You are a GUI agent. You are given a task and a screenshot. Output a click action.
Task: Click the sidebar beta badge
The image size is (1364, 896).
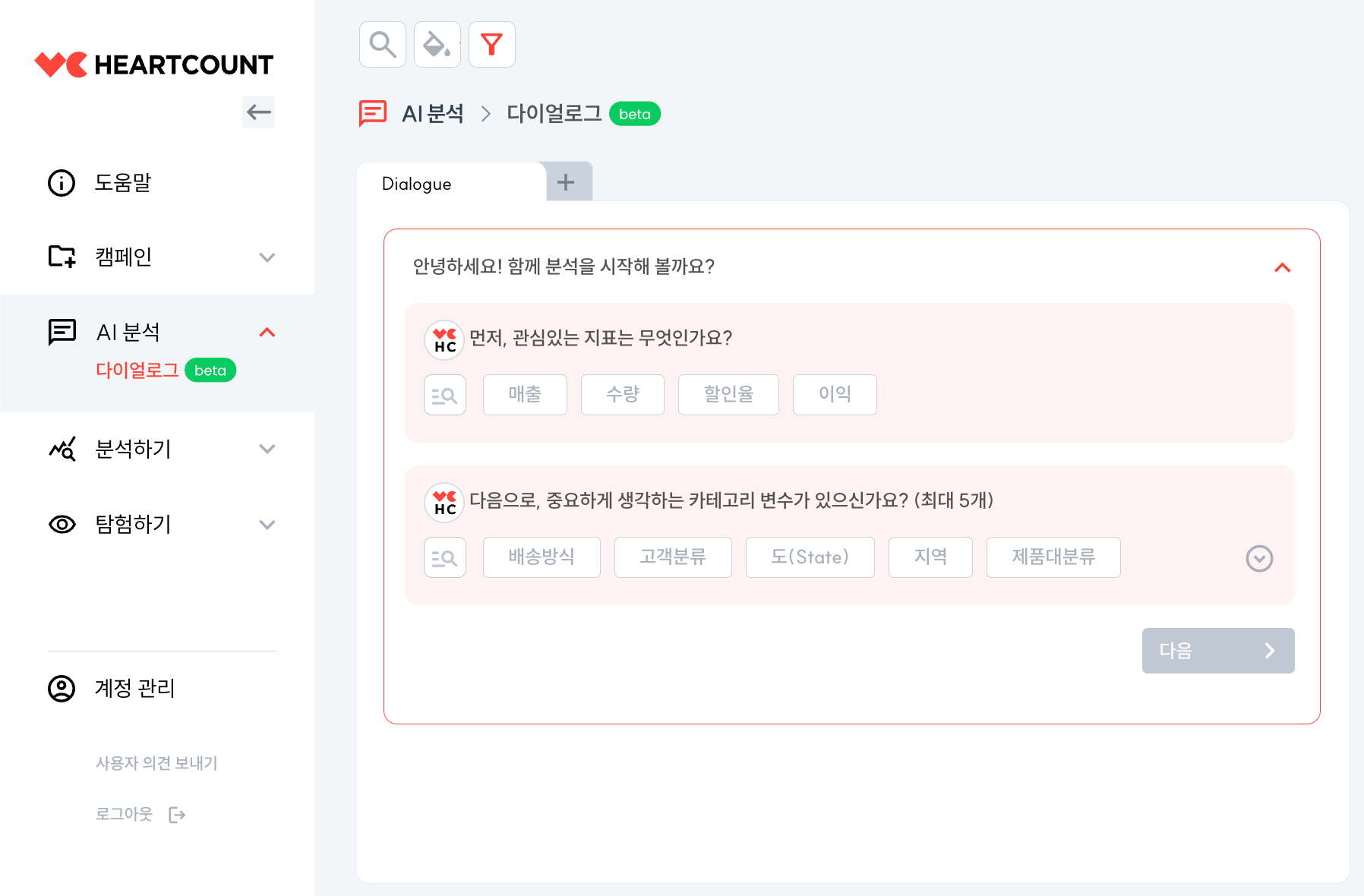pos(210,371)
